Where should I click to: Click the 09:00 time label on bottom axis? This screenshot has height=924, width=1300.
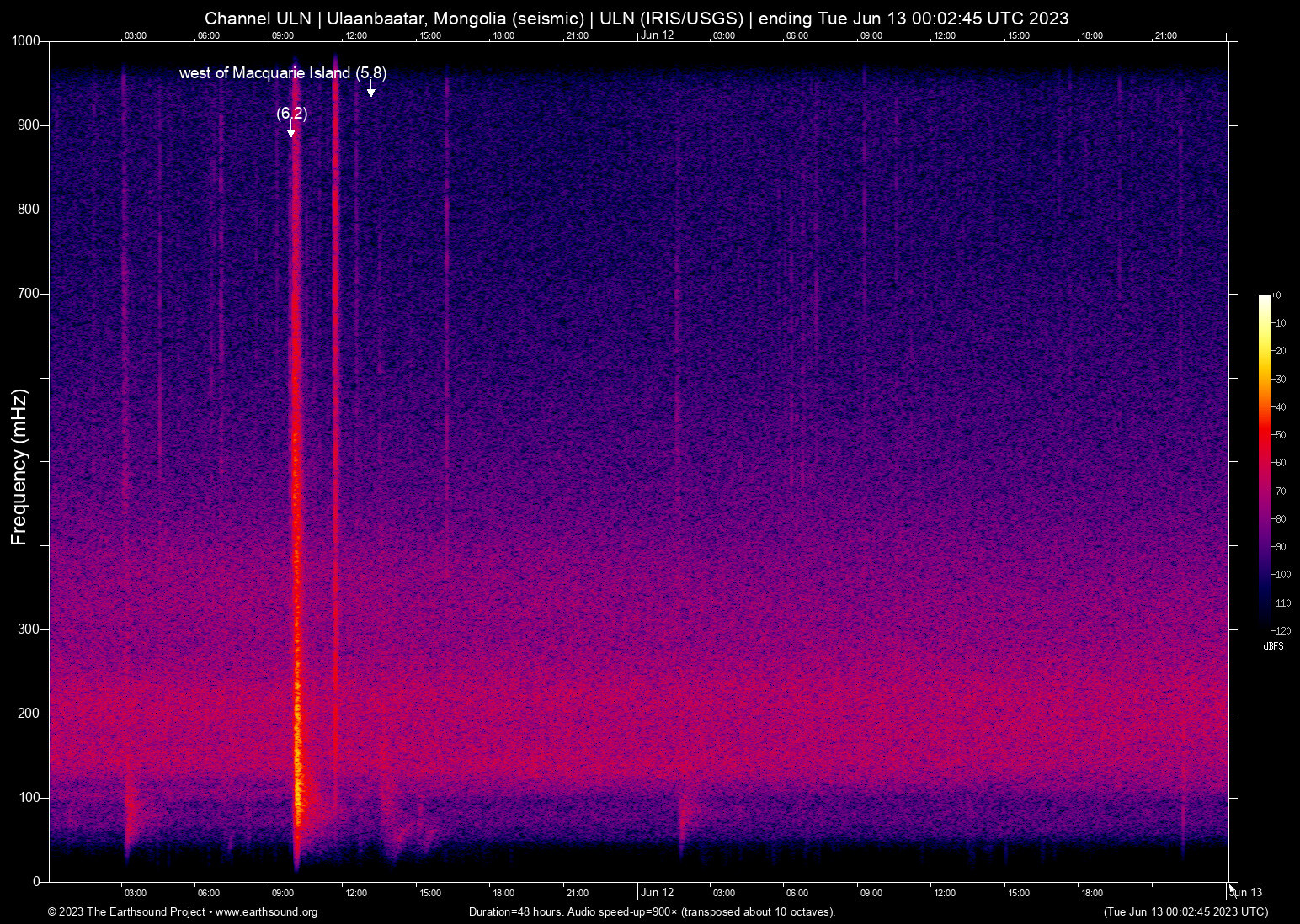click(x=284, y=893)
